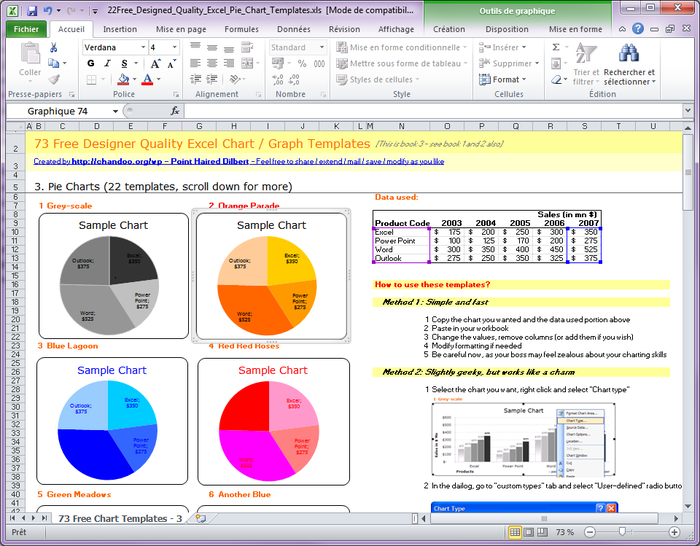
Task: Switch to the Données ribbon tab
Action: tap(293, 29)
